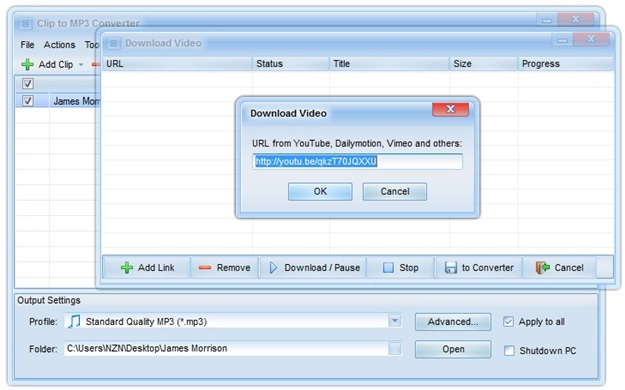Open the Profile dropdown arrow
Image resolution: width=625 pixels, height=390 pixels.
[x=395, y=321]
